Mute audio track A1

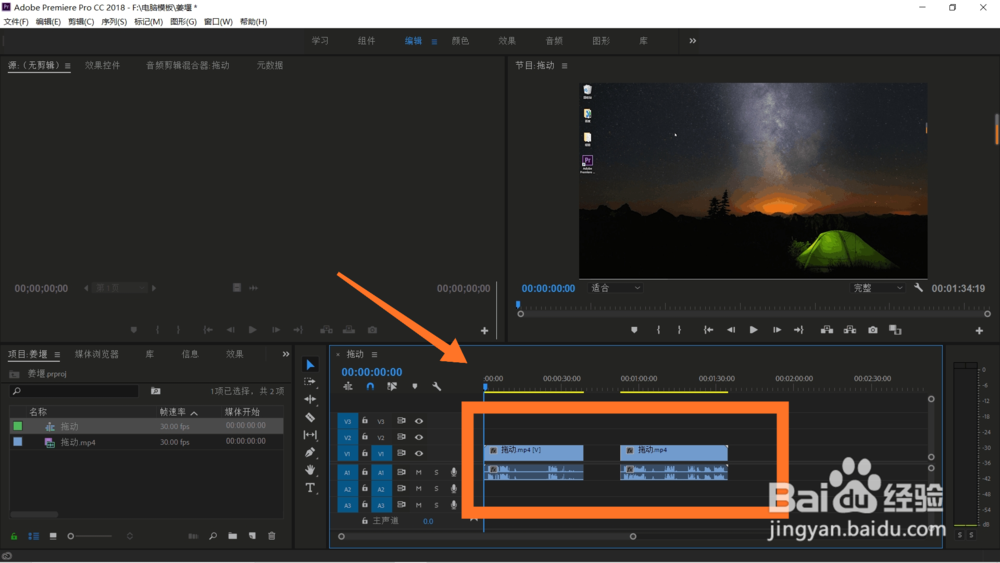[418, 472]
